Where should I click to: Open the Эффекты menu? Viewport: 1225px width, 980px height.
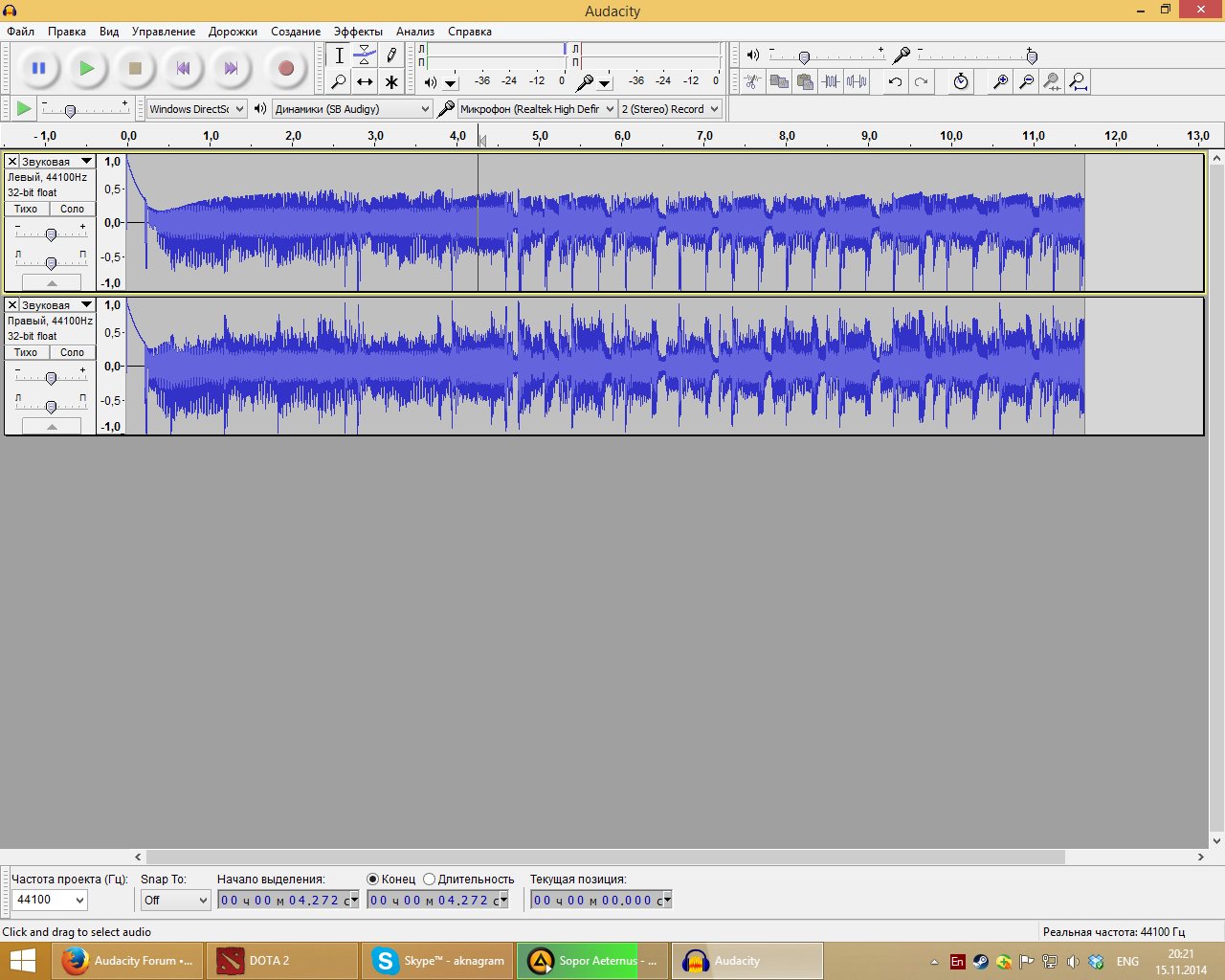[x=358, y=32]
